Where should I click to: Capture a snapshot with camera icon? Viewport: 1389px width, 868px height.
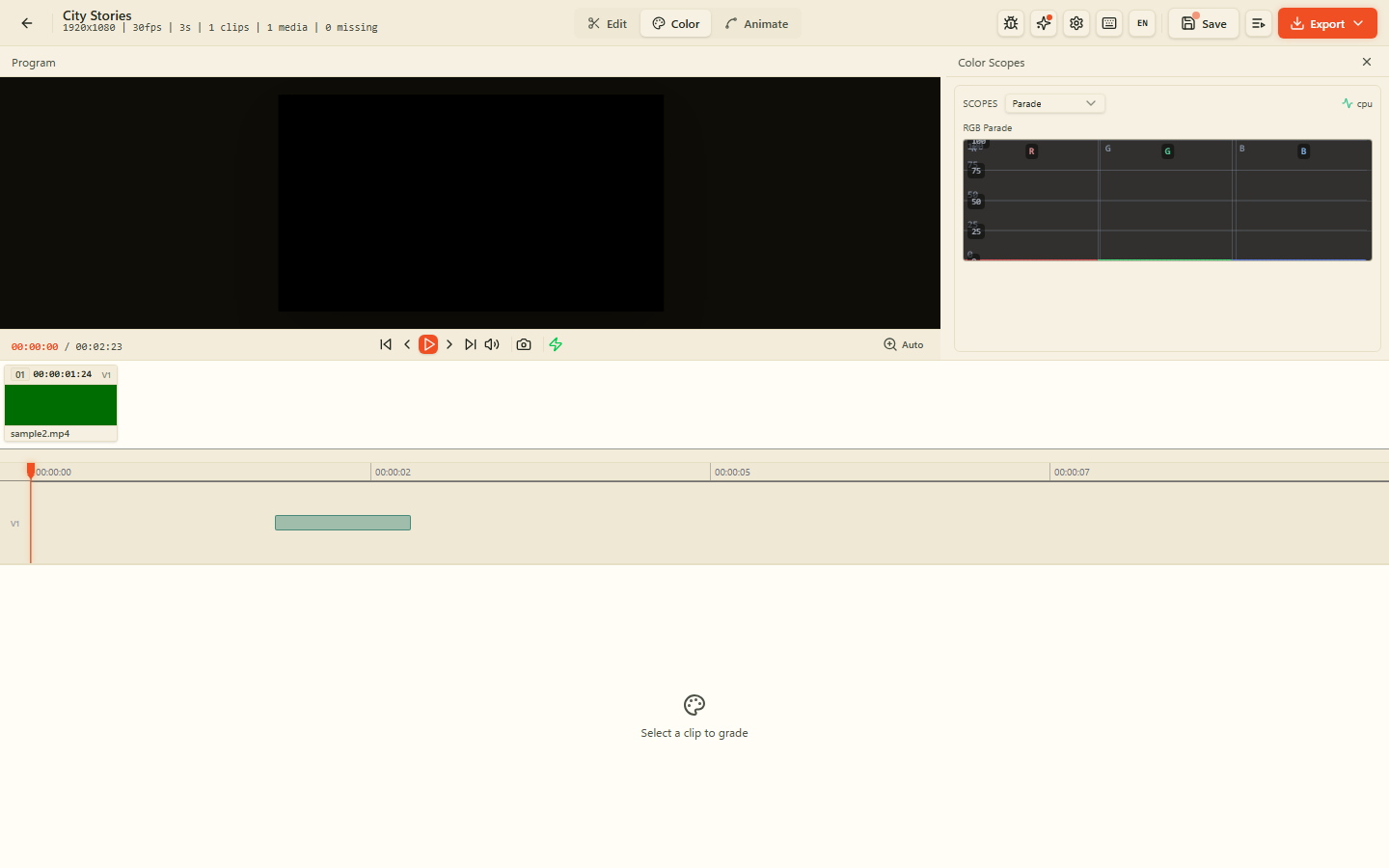click(524, 344)
